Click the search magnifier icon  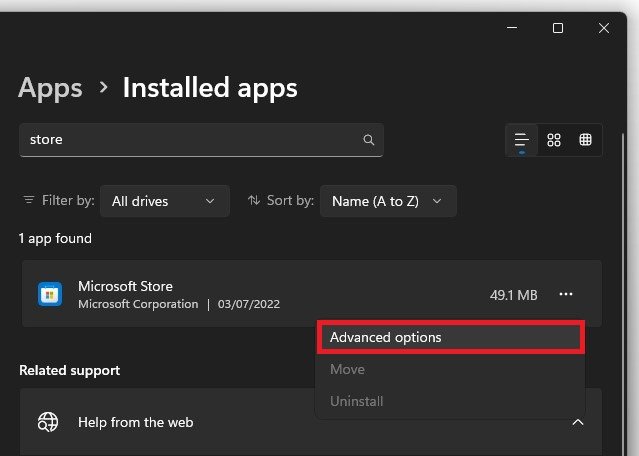(369, 140)
